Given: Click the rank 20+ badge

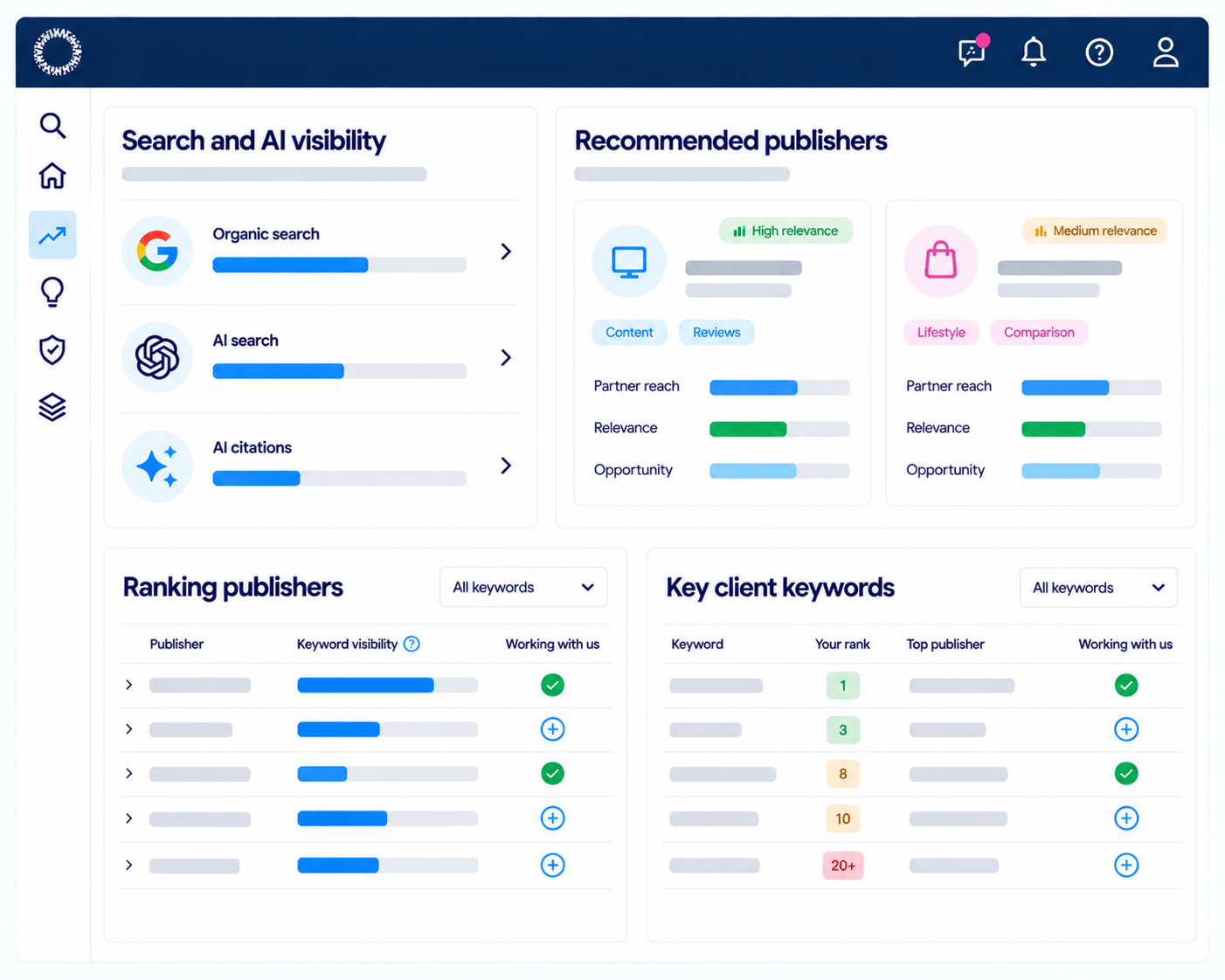Looking at the screenshot, I should [843, 866].
